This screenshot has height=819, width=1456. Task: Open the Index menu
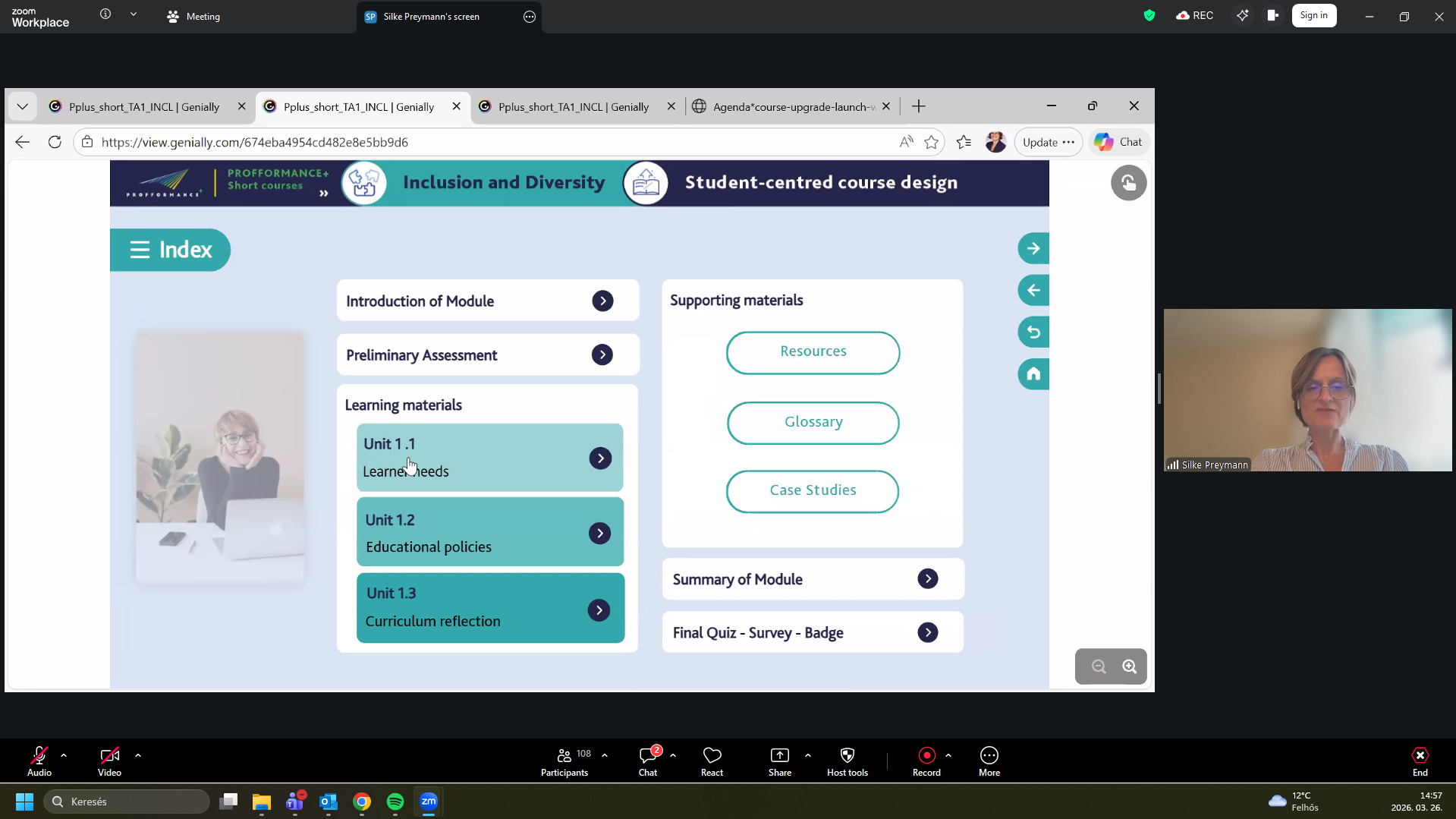[x=171, y=250]
